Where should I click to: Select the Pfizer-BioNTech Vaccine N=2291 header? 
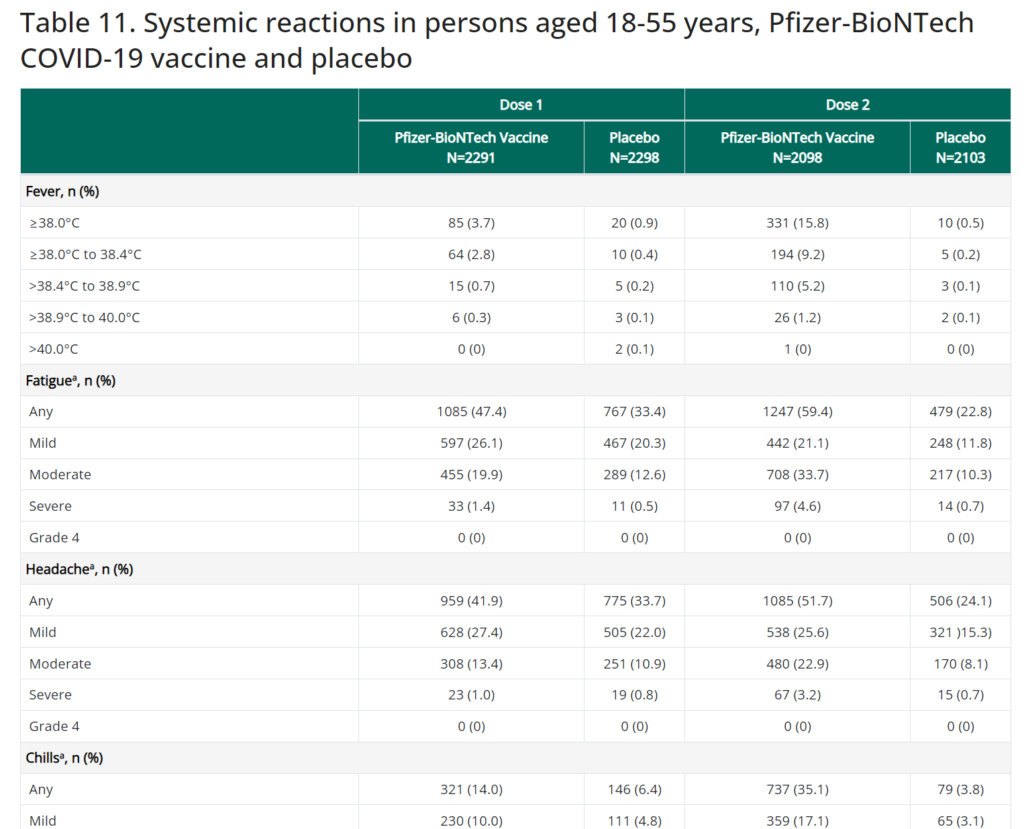(471, 148)
